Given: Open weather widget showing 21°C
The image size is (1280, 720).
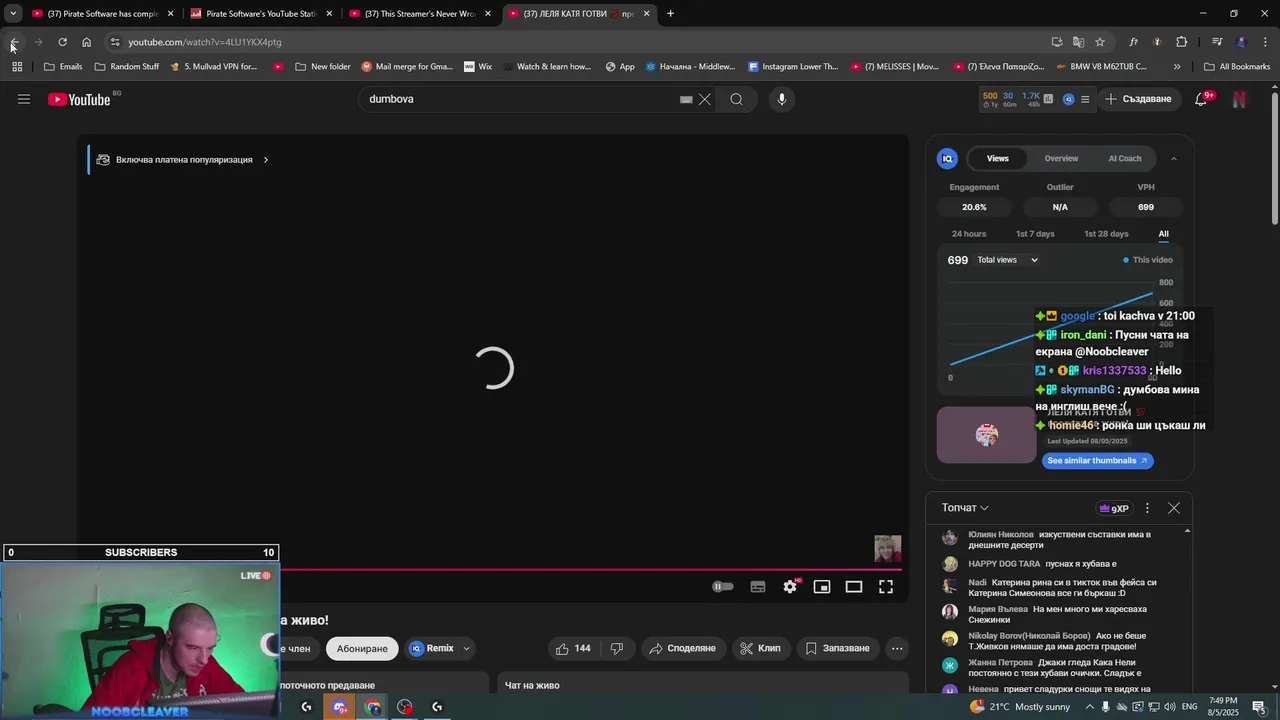Looking at the screenshot, I should (x=1020, y=707).
